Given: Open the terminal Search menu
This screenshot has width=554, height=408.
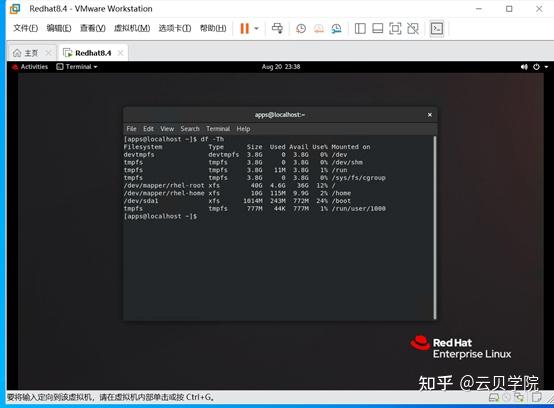Looking at the screenshot, I should pos(190,129).
